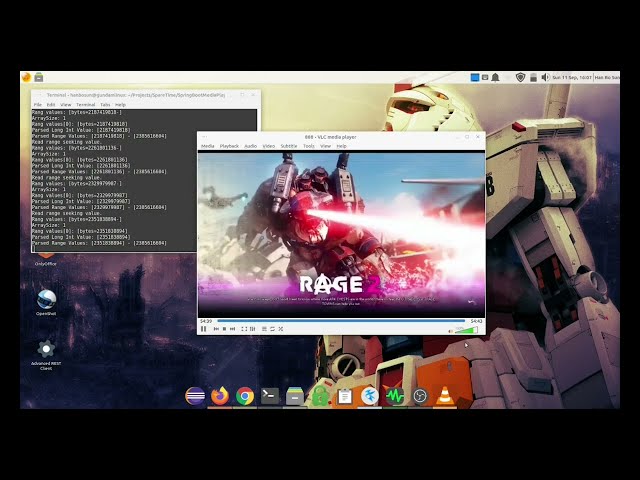Open VLC Playback menu

[x=229, y=146]
